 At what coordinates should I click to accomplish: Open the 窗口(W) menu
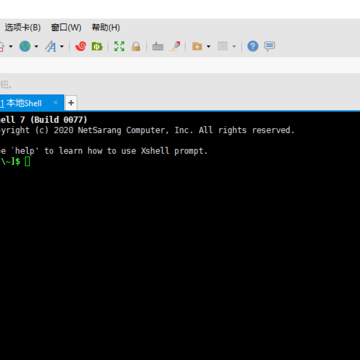pos(66,27)
